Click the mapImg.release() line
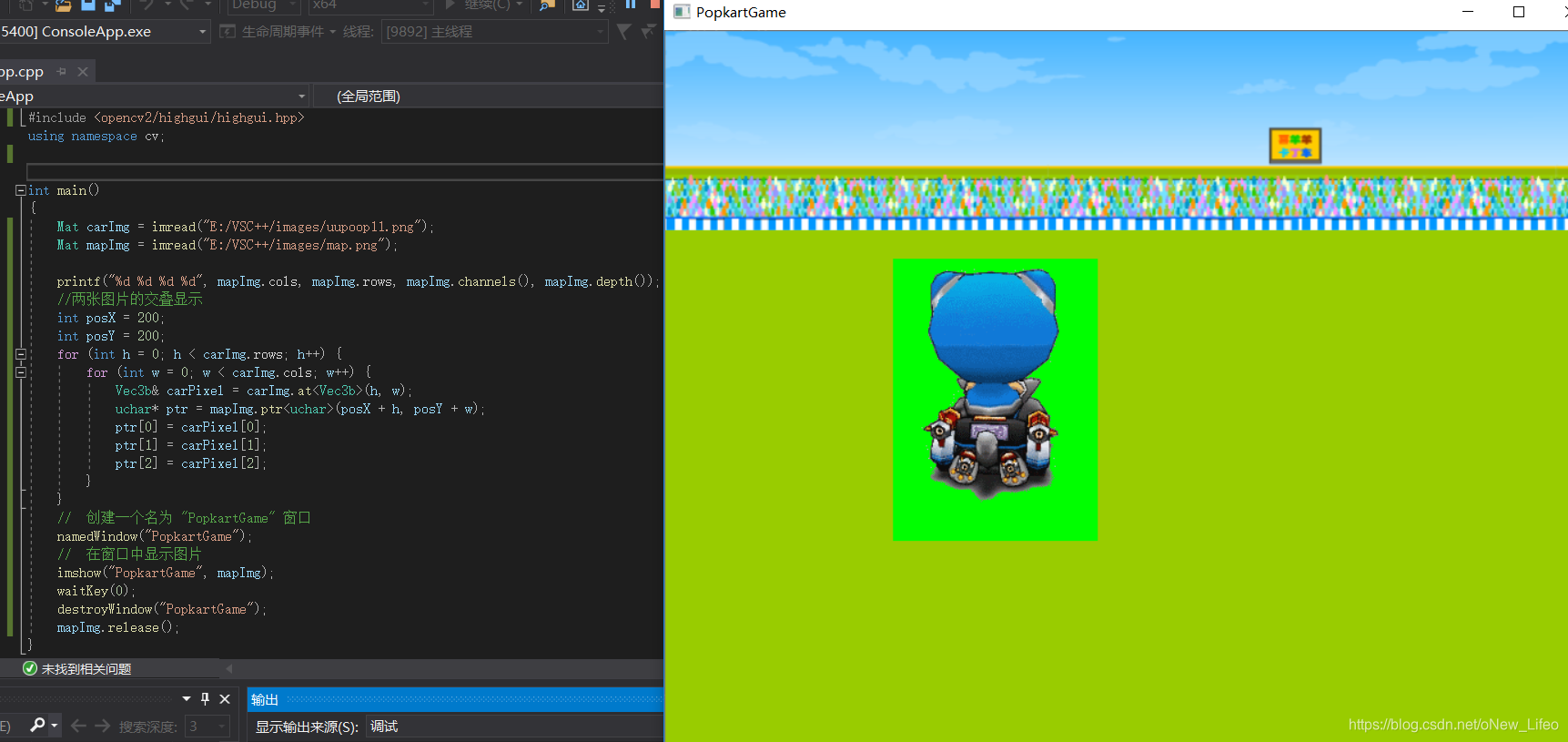The width and height of the screenshot is (1568, 742). pyautogui.click(x=117, y=627)
